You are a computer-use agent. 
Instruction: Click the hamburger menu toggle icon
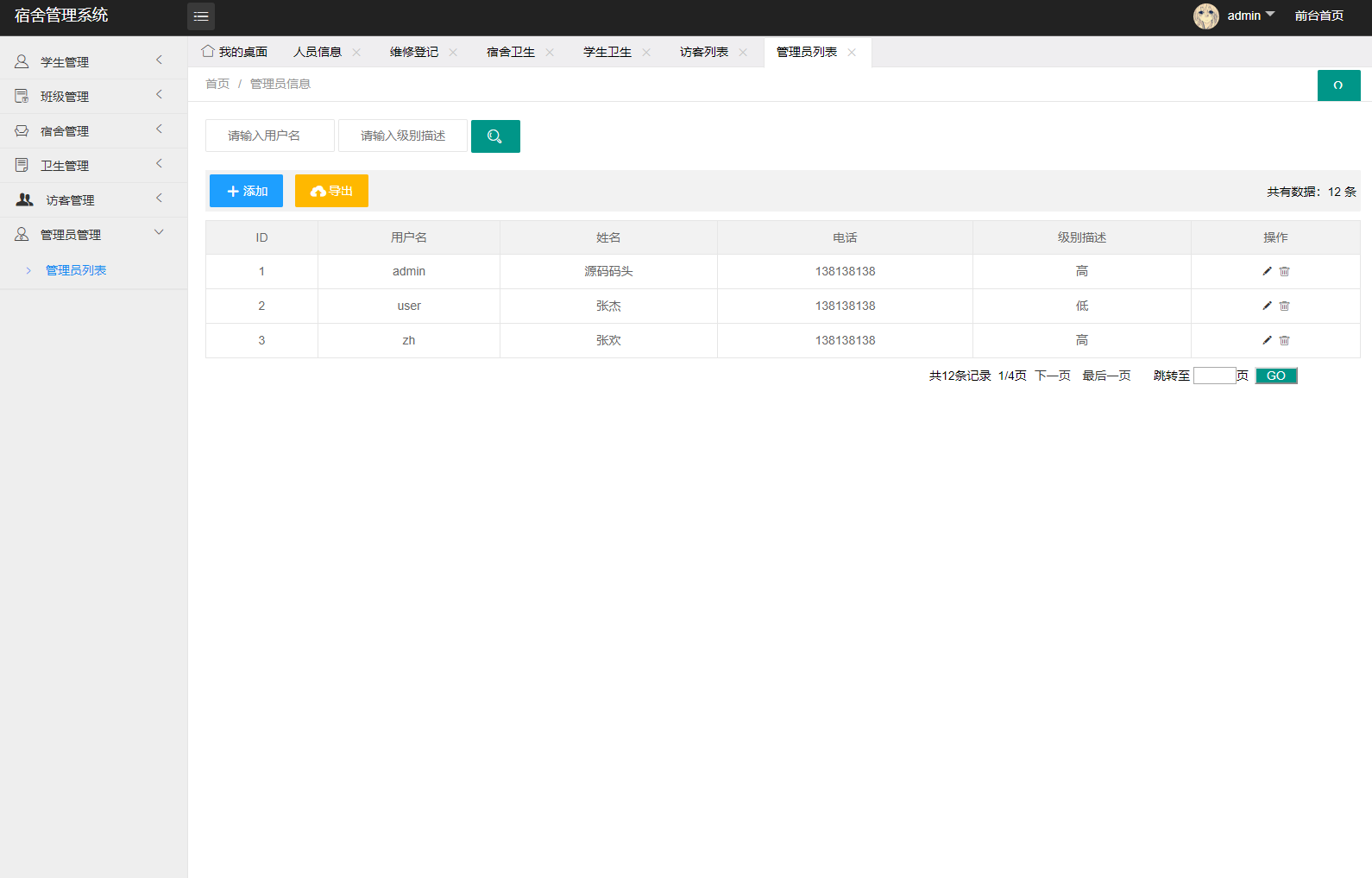(201, 16)
